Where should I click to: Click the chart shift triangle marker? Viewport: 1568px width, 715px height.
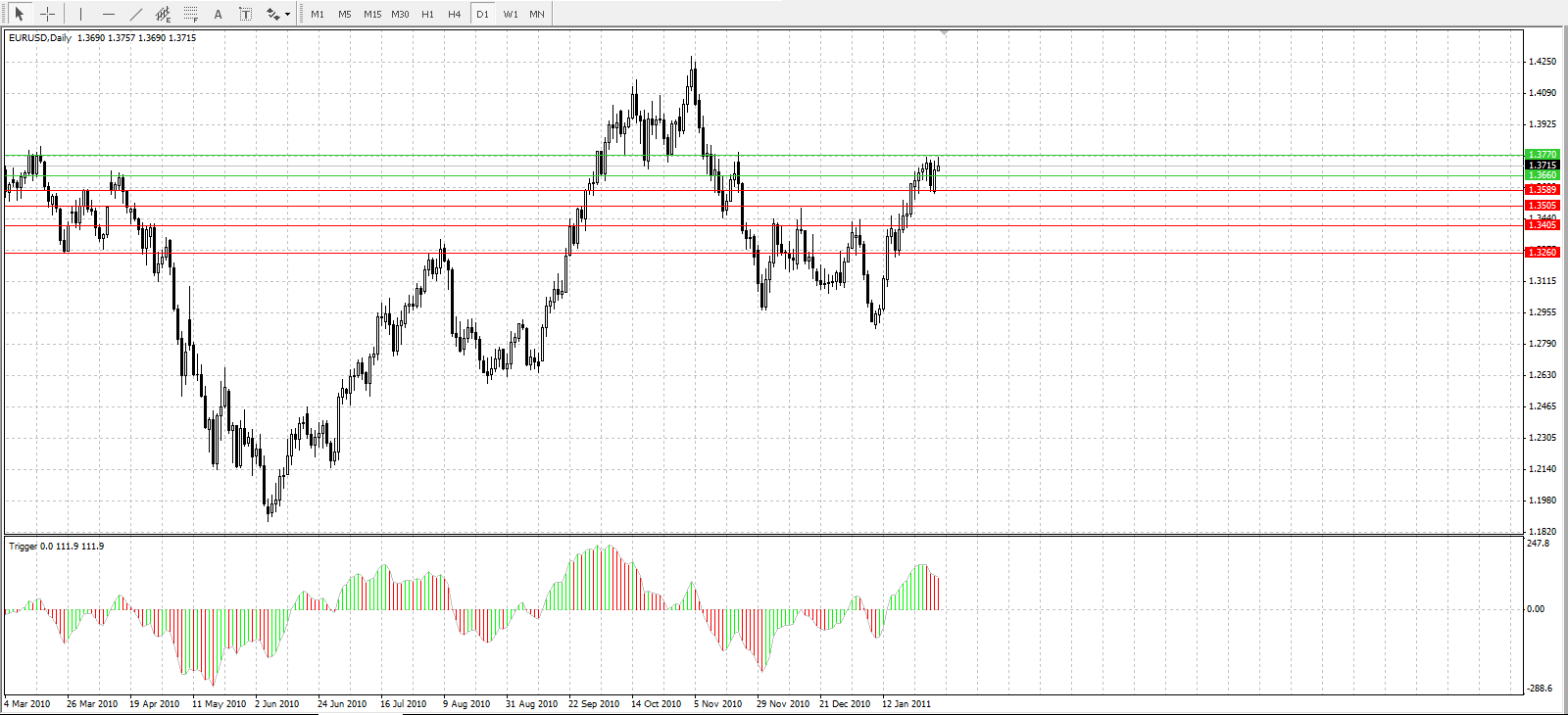pos(944,33)
